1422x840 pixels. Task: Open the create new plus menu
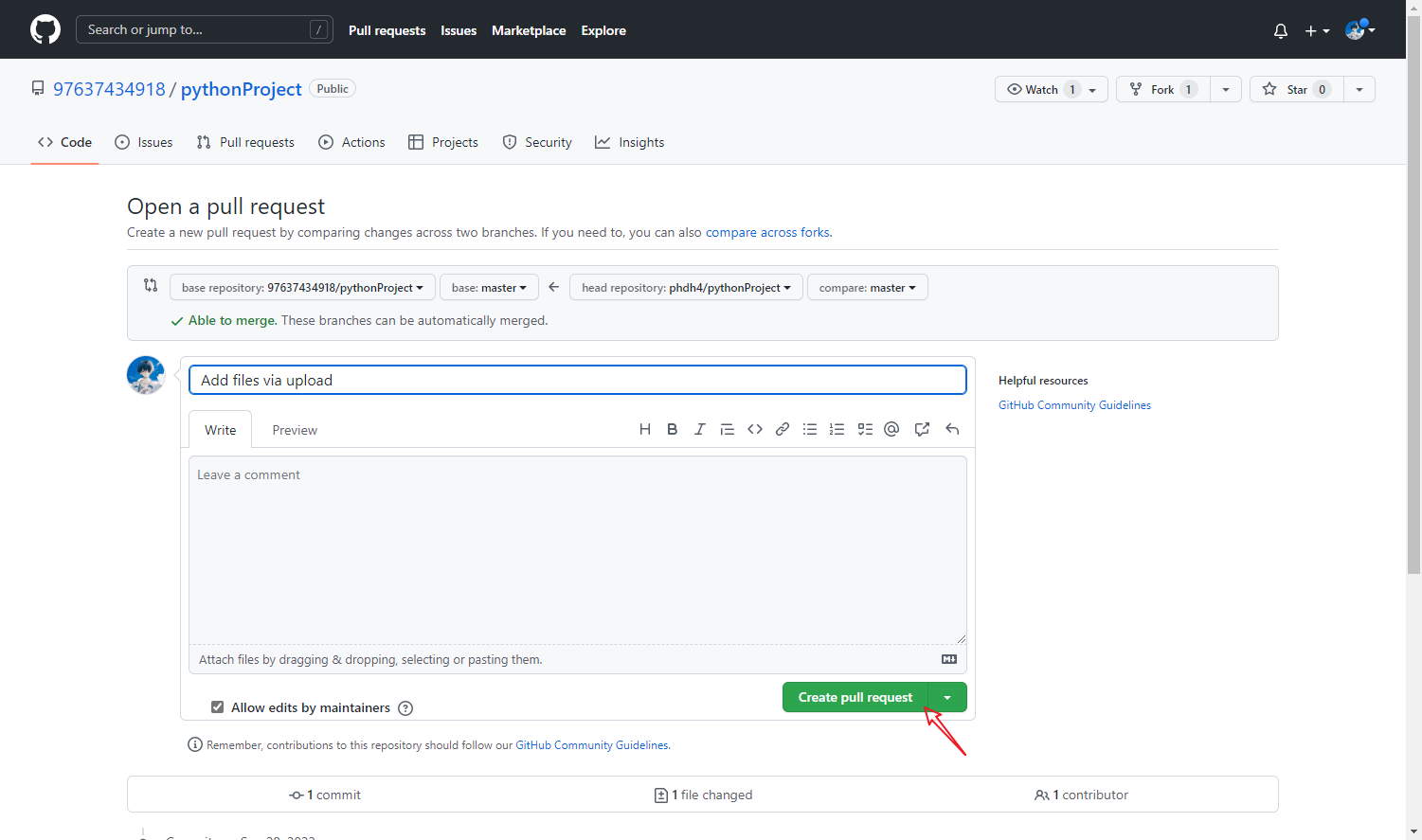[1317, 30]
